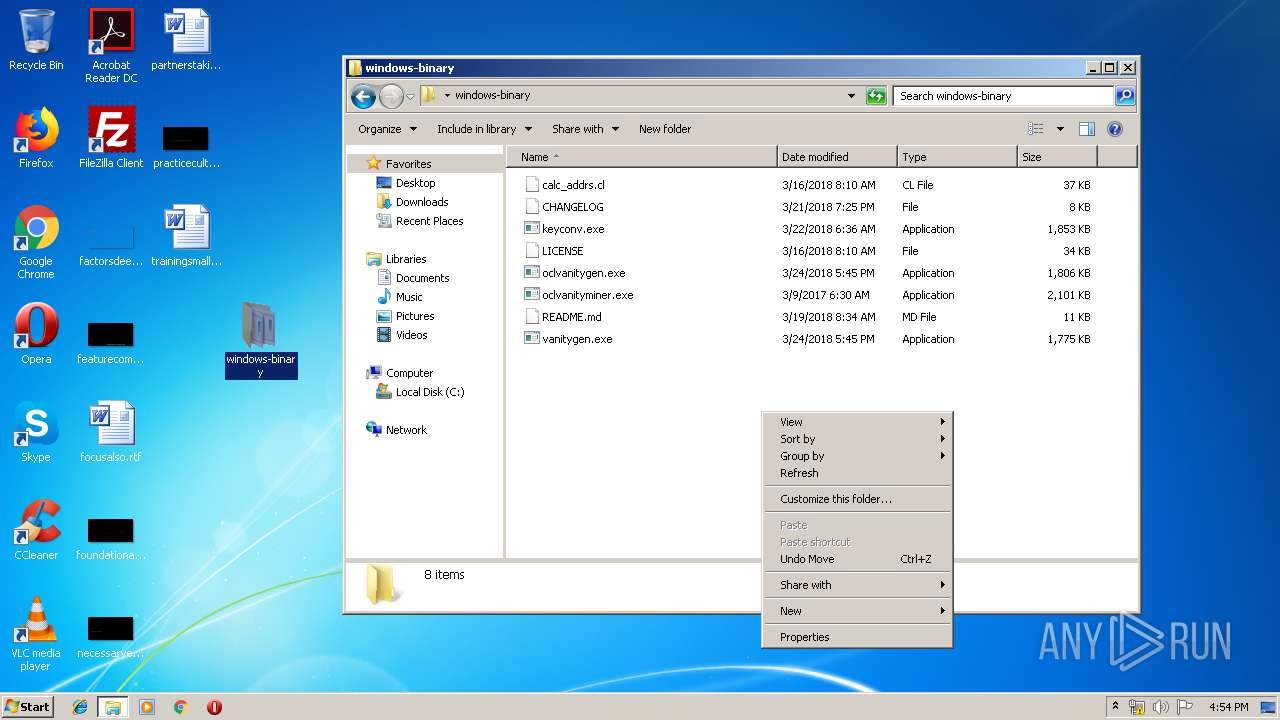Click the Change your view icon
Viewport: 1280px width, 720px height.
[1036, 129]
